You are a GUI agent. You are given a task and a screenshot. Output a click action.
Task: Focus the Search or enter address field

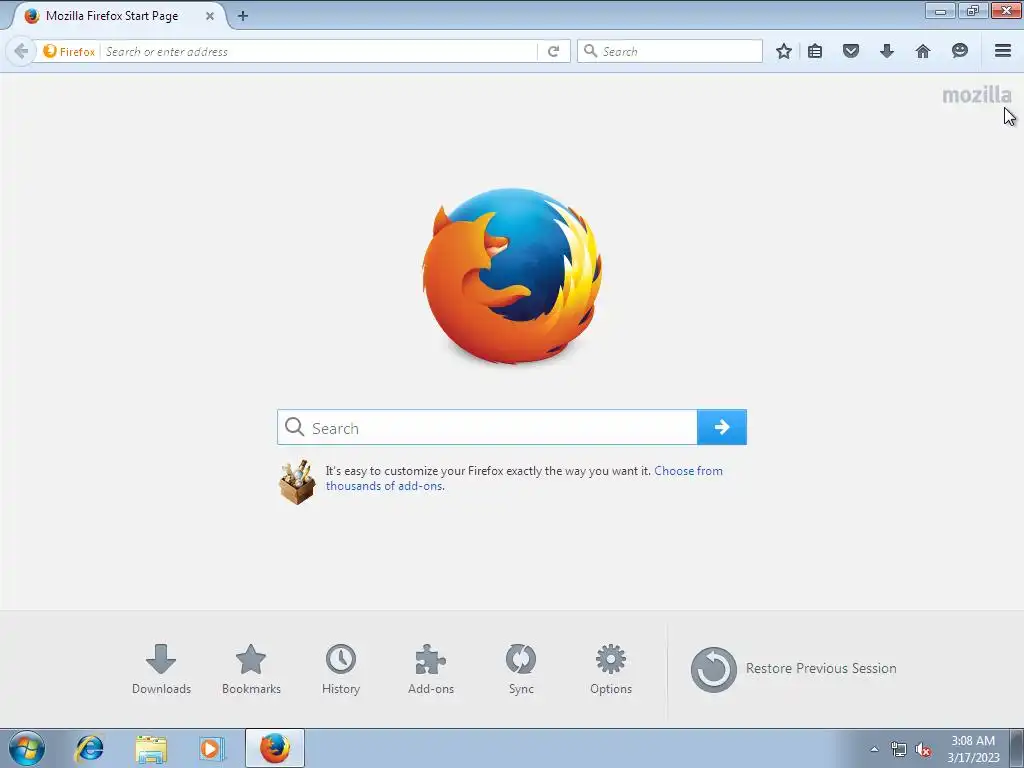coord(320,51)
